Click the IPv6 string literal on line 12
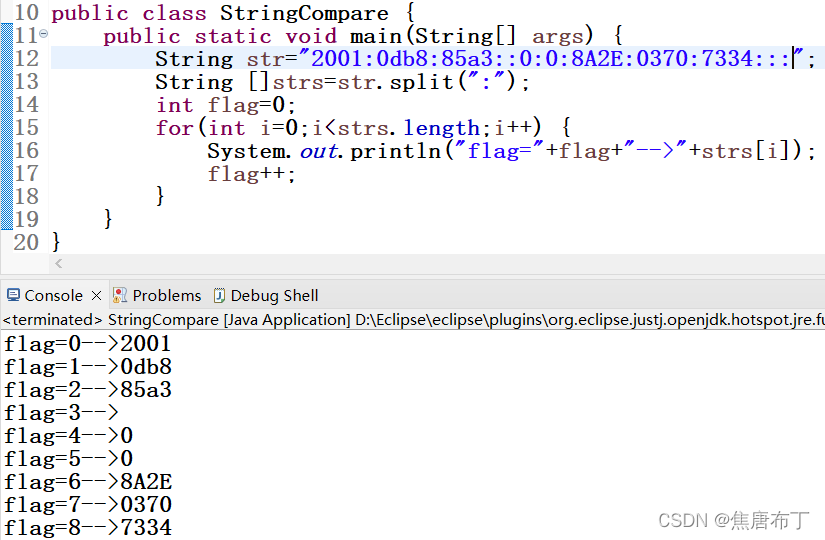Screen dimensions: 825x540 (551, 58)
